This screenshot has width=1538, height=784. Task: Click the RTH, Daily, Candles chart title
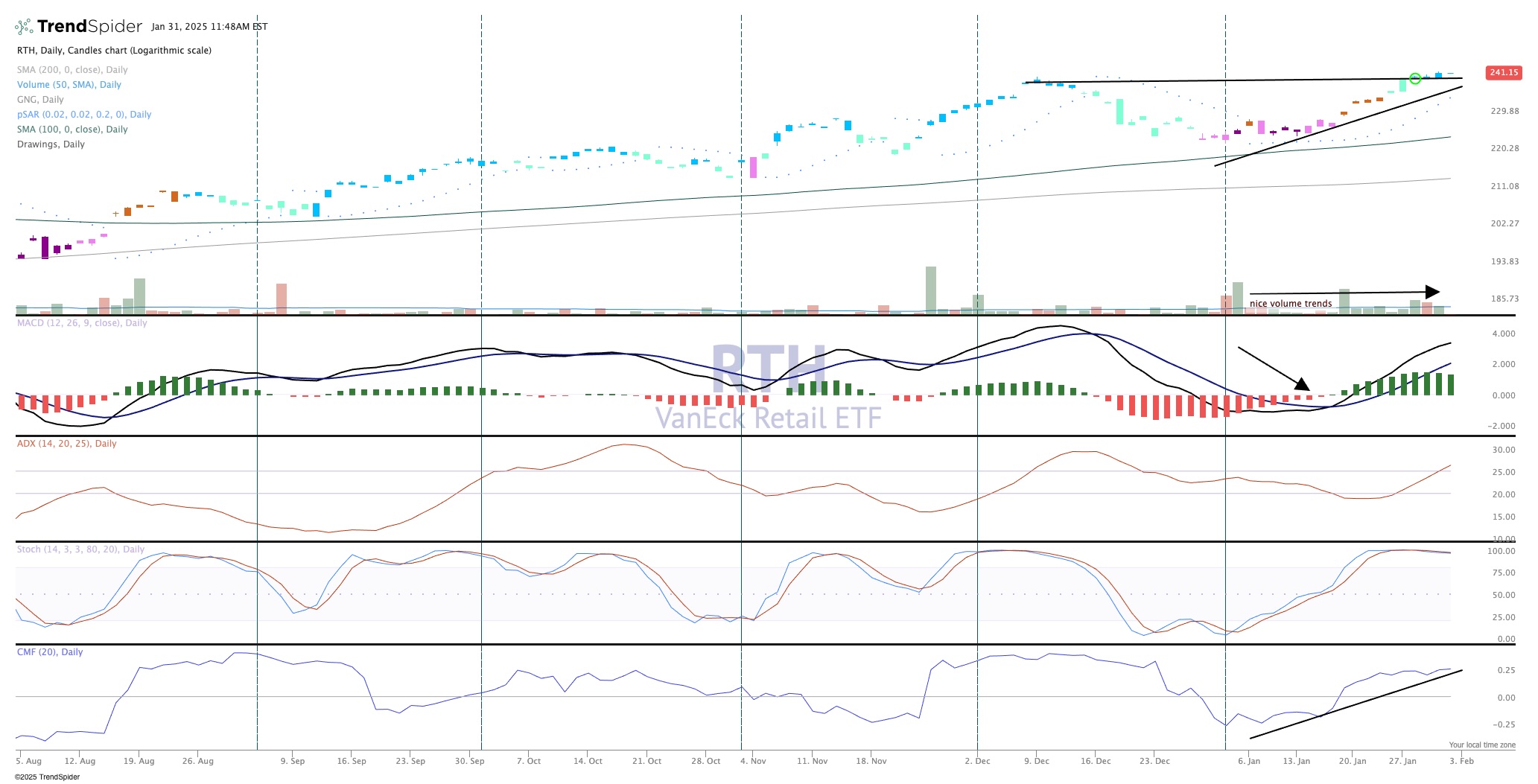point(114,51)
